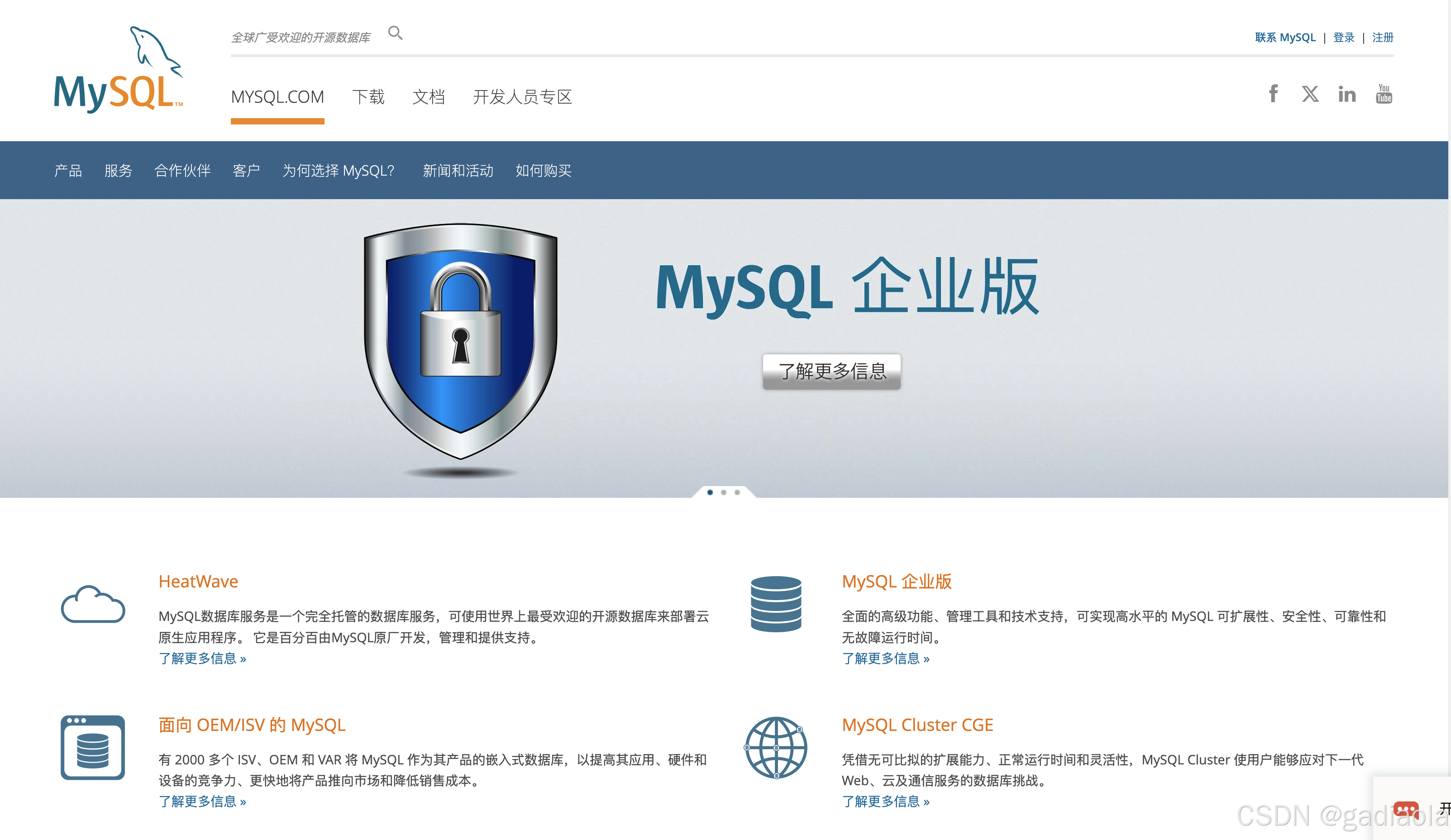Open the 服务 navigation menu
The image size is (1451, 840).
tap(118, 171)
